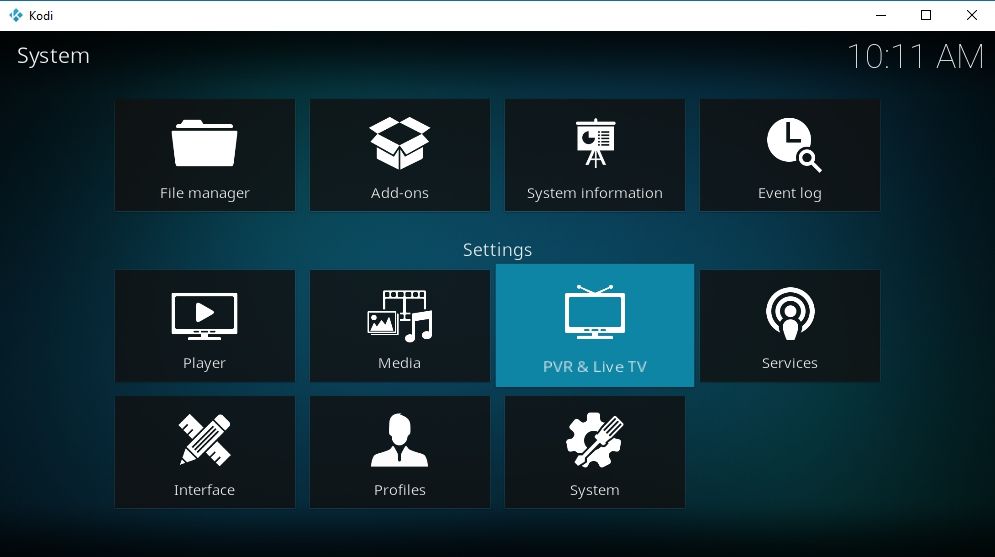Click the System page heading
The height and width of the screenshot is (557, 995).
[x=53, y=56]
